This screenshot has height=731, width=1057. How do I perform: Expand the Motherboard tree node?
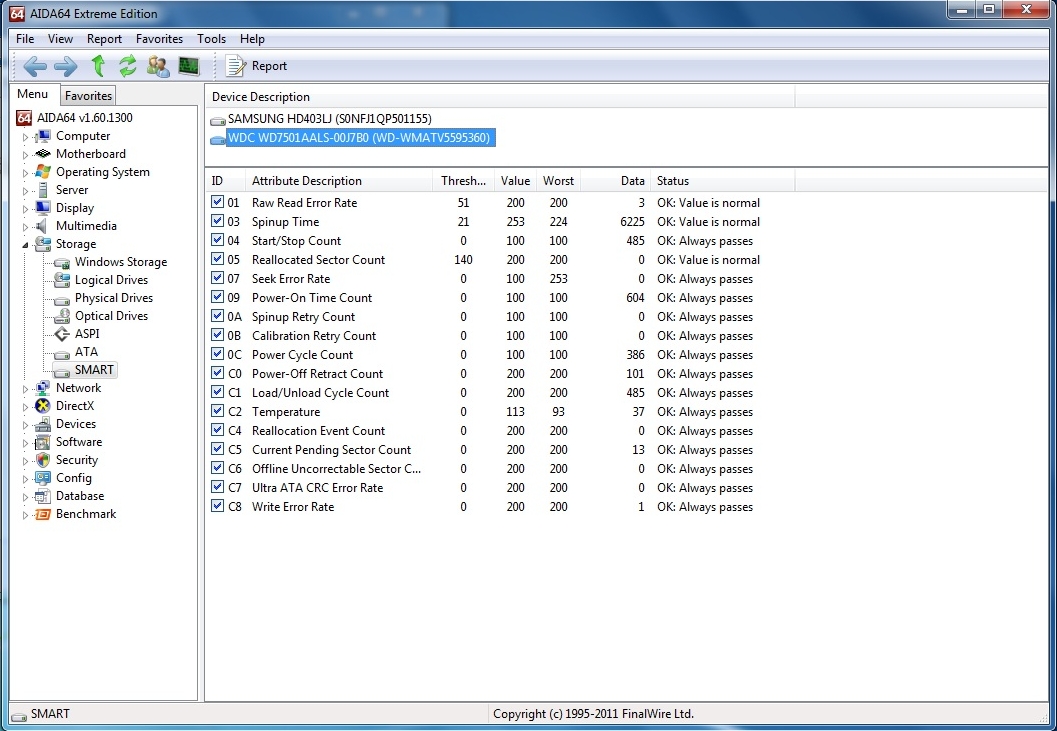point(26,155)
